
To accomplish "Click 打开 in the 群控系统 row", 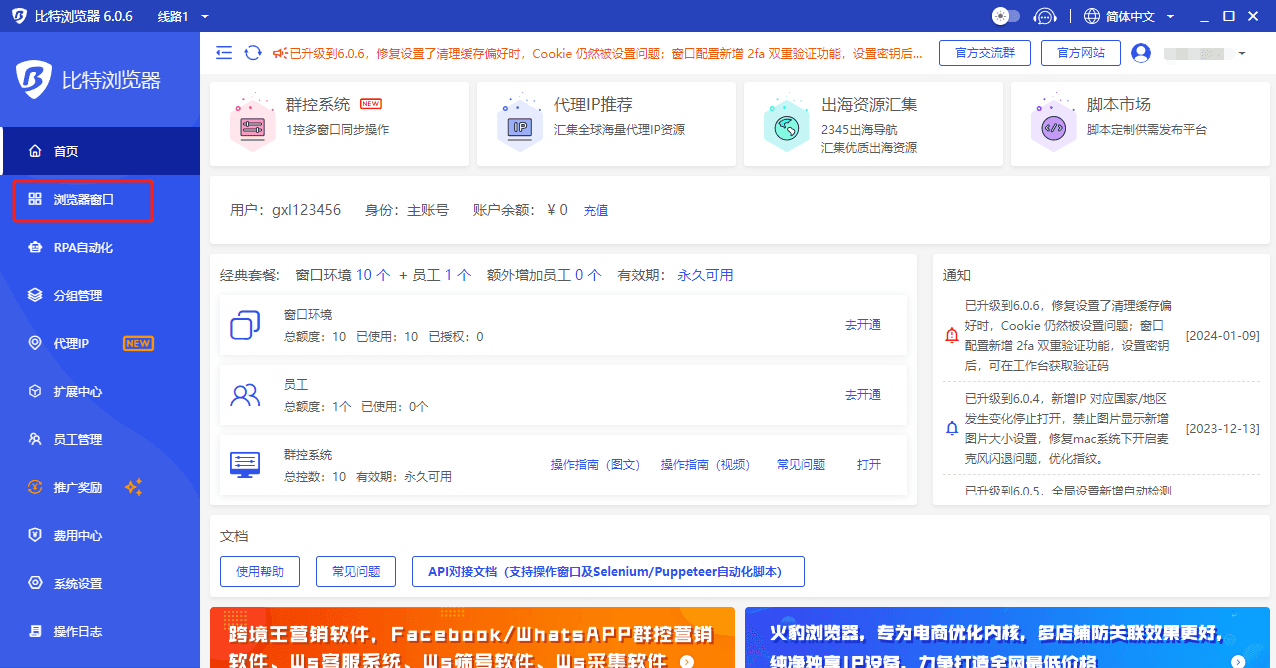I will (869, 465).
